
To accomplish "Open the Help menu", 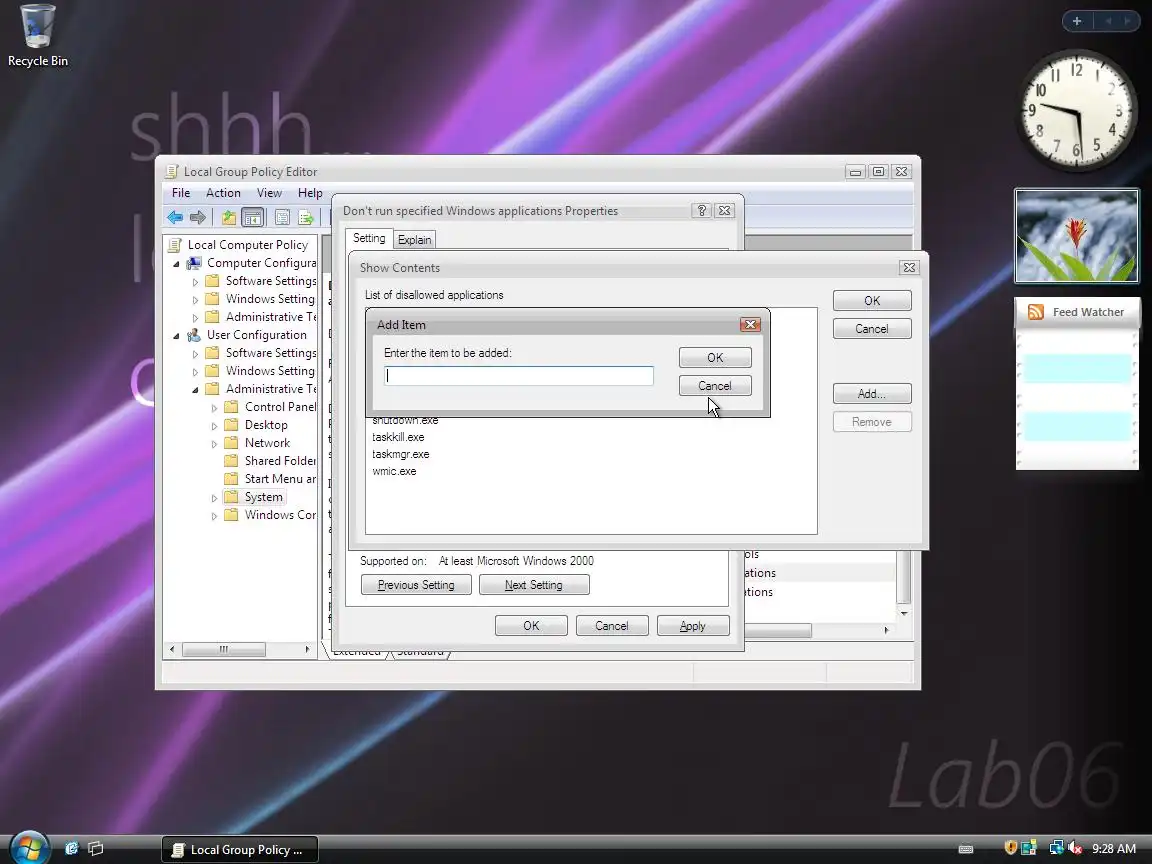I will (310, 192).
